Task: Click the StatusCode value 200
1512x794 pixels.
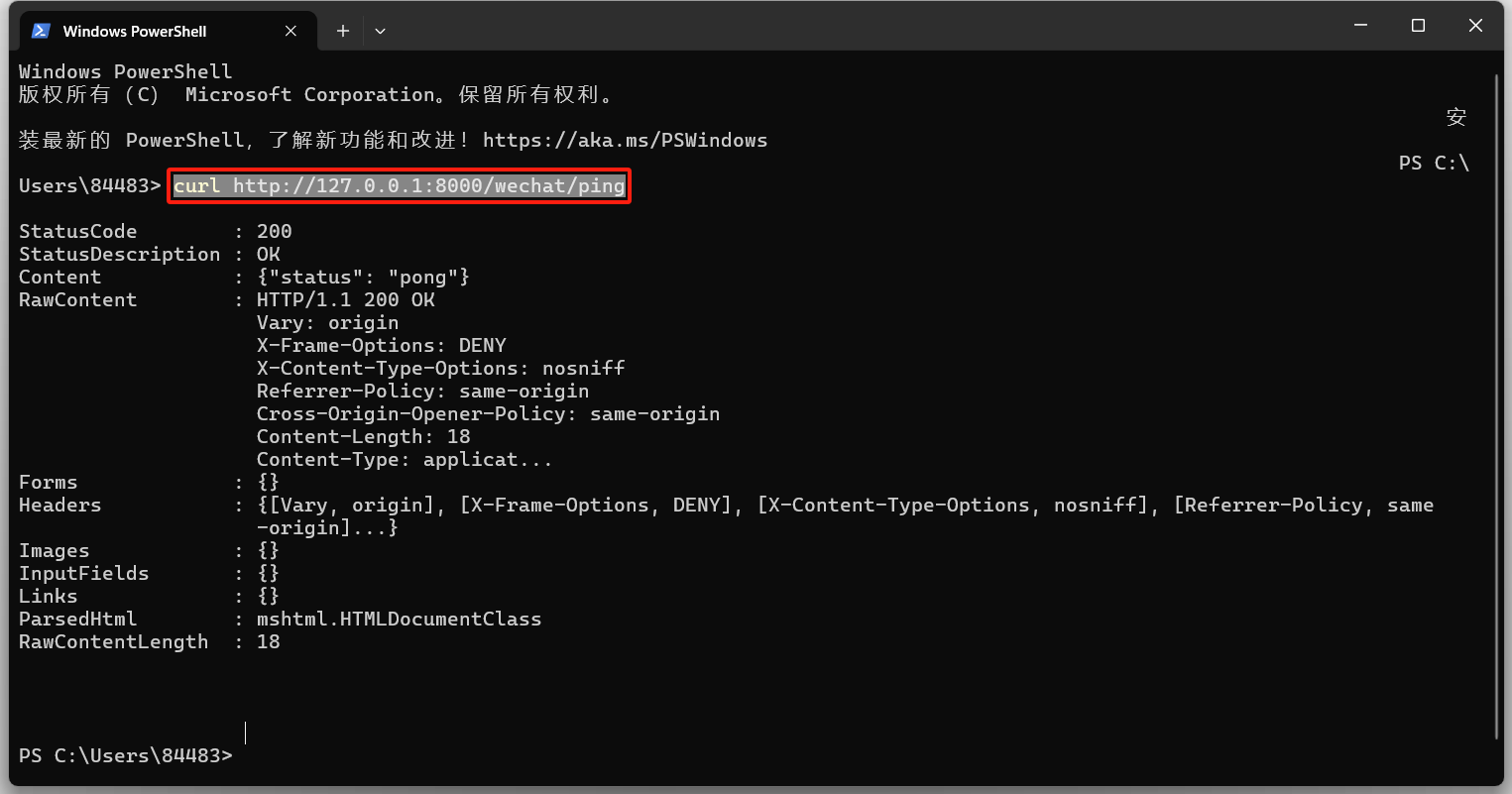Action: [x=275, y=232]
